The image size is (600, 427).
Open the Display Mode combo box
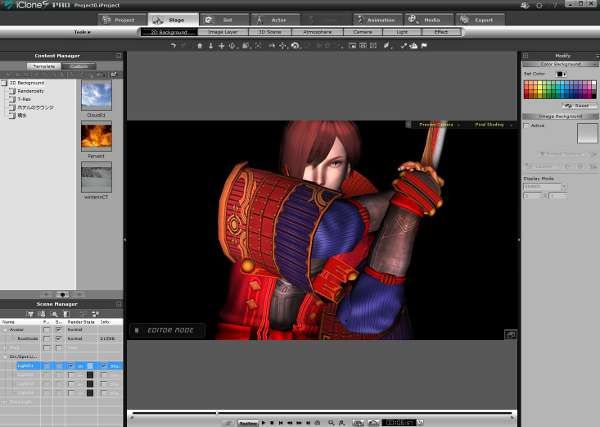tap(545, 187)
